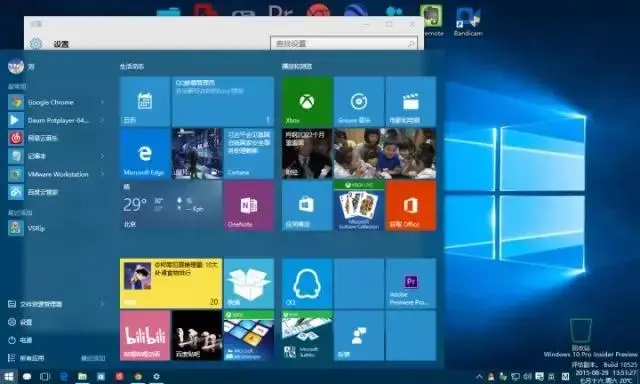This screenshot has width=640, height=384.
Task: Select the Recycle Bin desktop icon
Action: click(581, 335)
